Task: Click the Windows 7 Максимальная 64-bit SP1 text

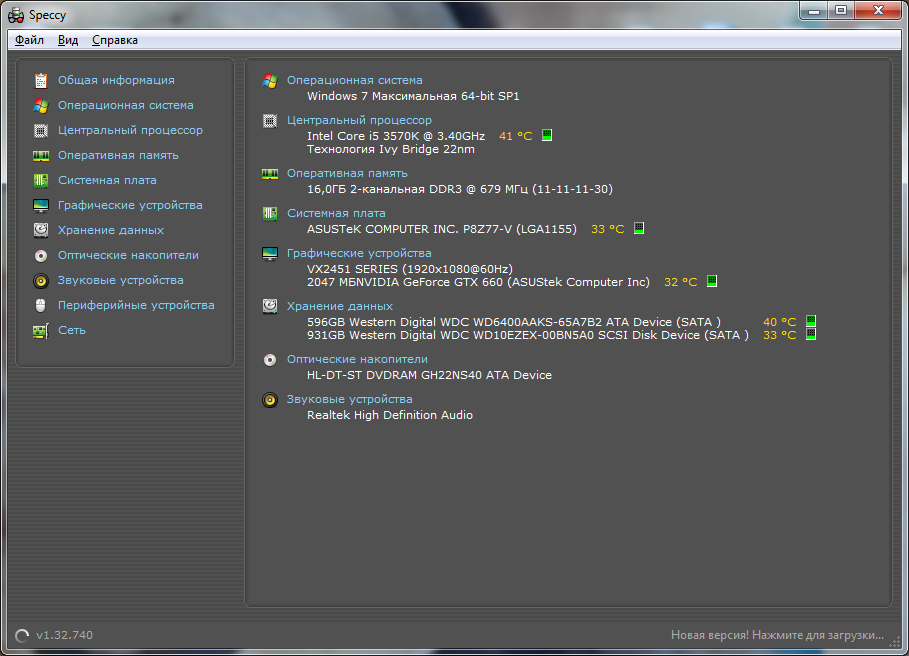Action: (x=413, y=96)
